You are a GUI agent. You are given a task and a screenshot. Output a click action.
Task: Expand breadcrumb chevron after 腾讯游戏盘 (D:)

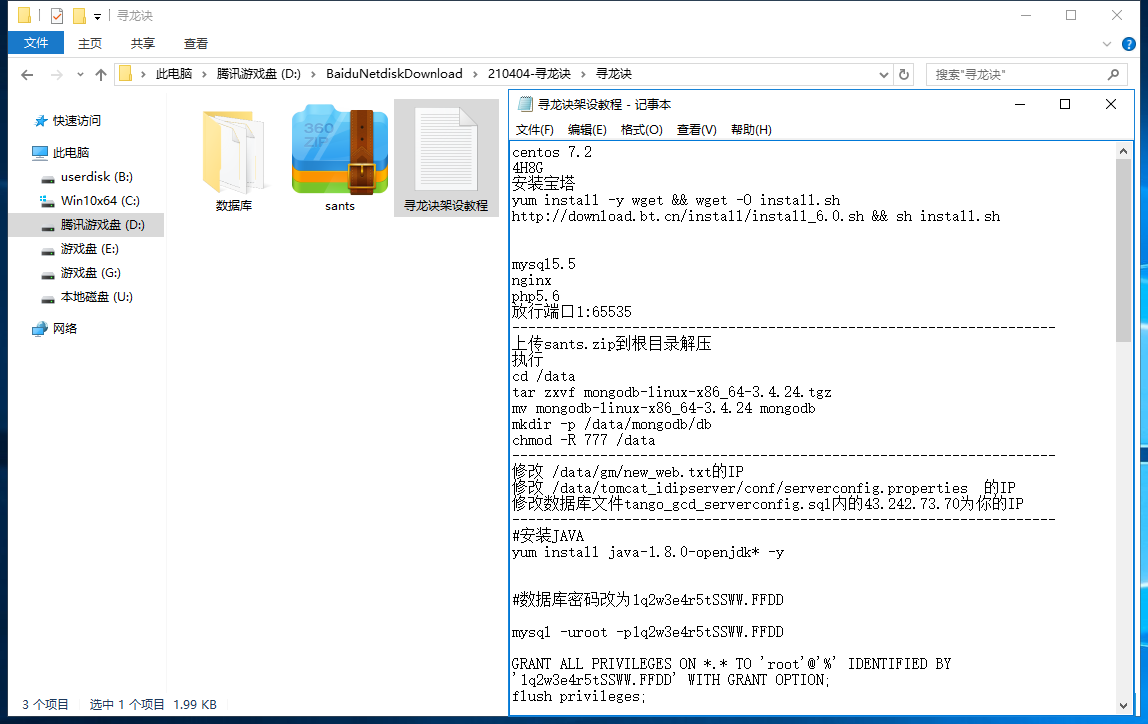point(313,74)
